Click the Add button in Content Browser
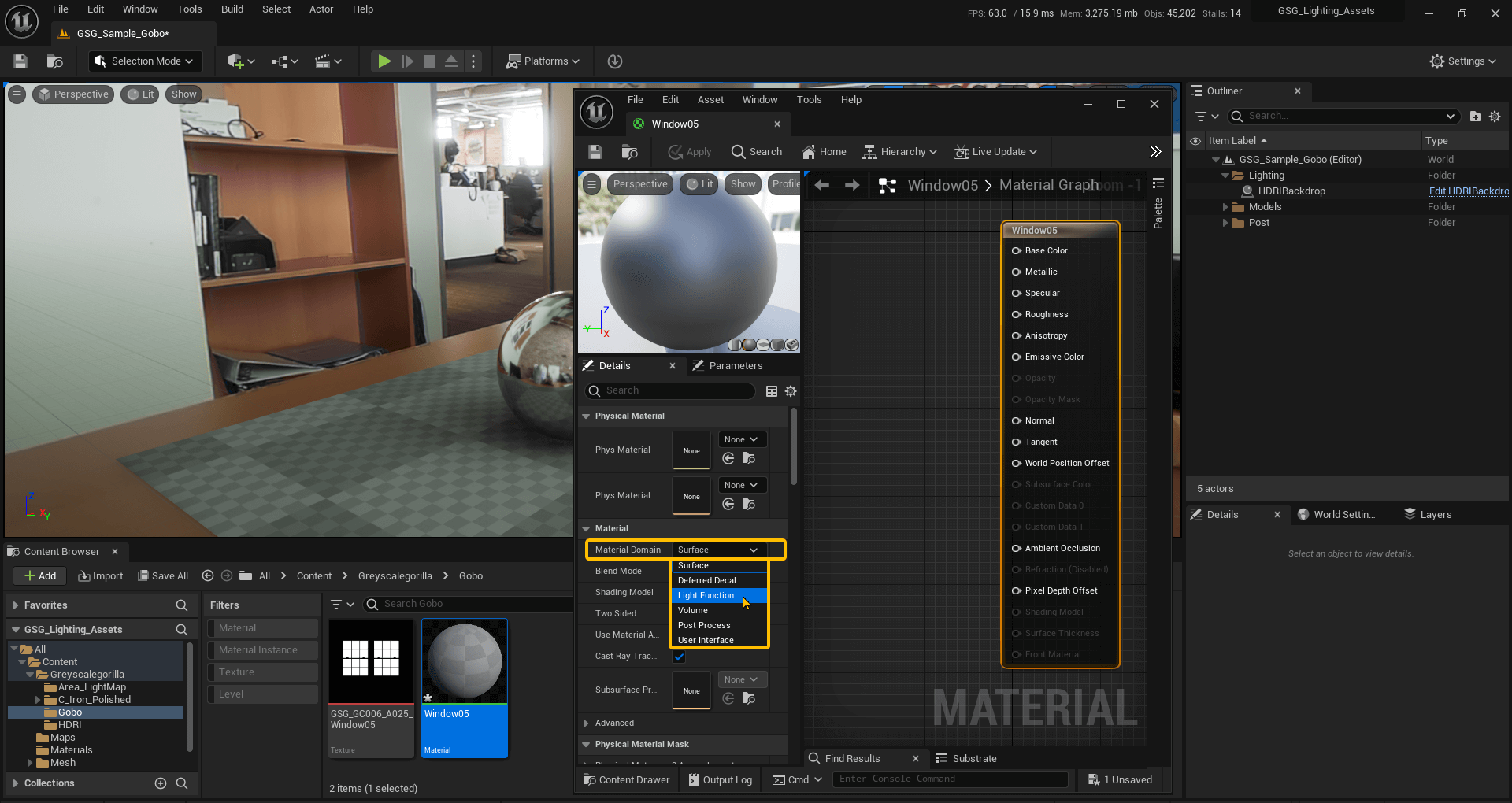This screenshot has height=803, width=1512. coord(39,576)
